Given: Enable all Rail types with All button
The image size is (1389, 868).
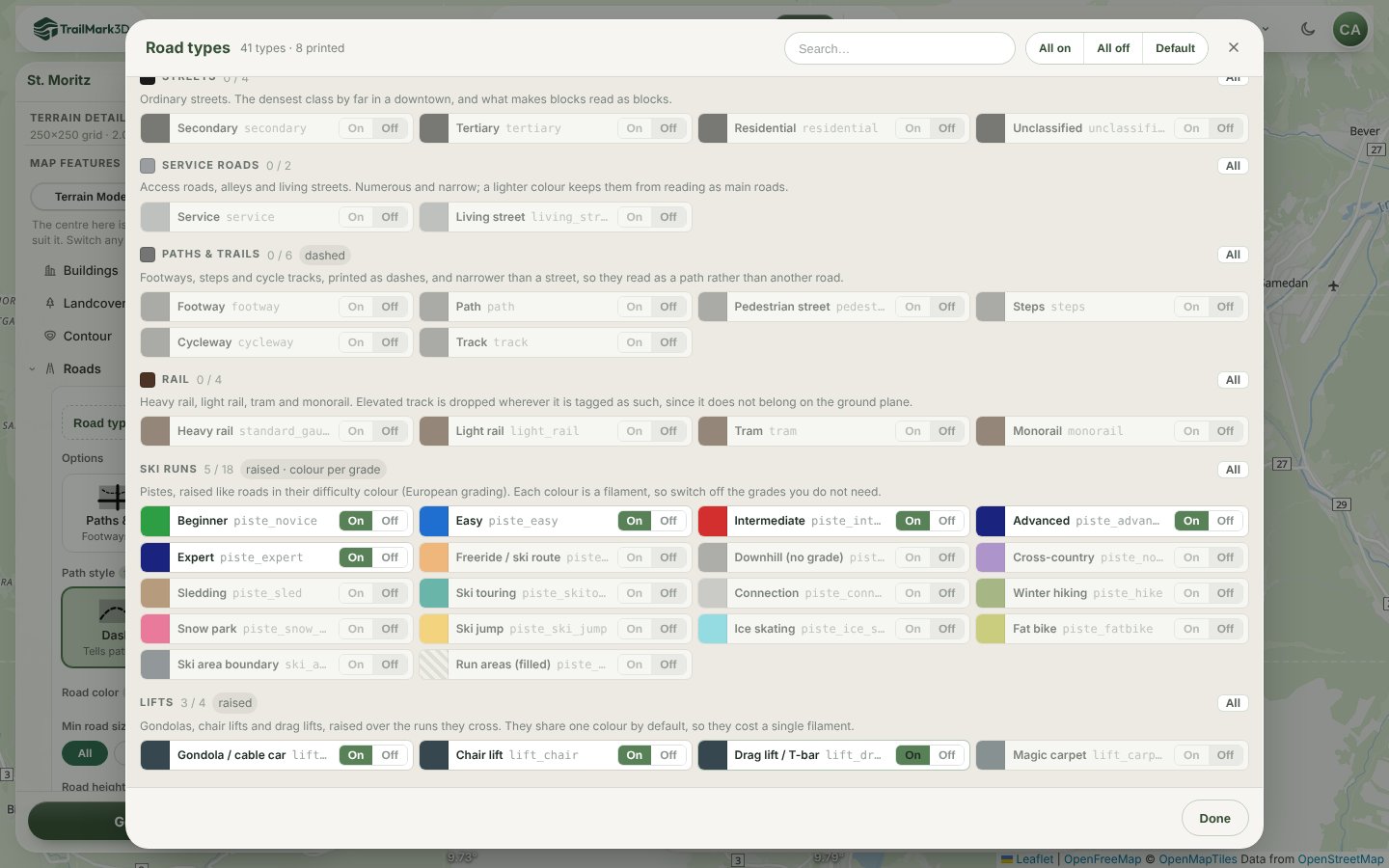Looking at the screenshot, I should 1233,380.
